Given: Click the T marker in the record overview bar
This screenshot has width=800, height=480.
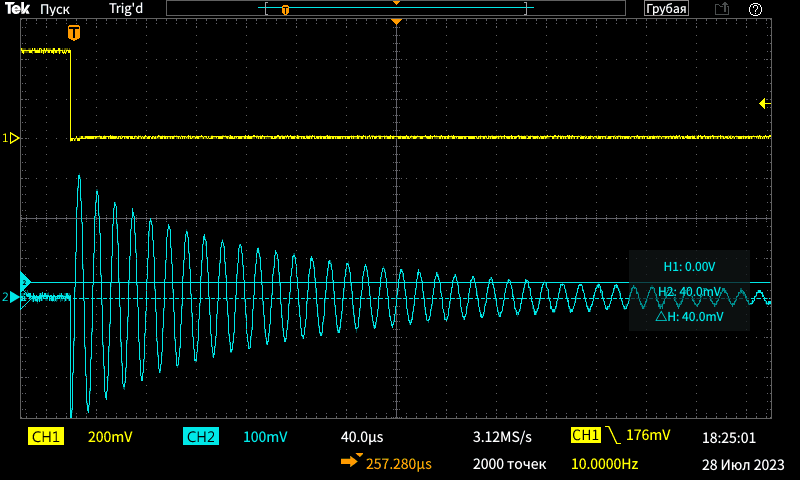Looking at the screenshot, I should (285, 9).
